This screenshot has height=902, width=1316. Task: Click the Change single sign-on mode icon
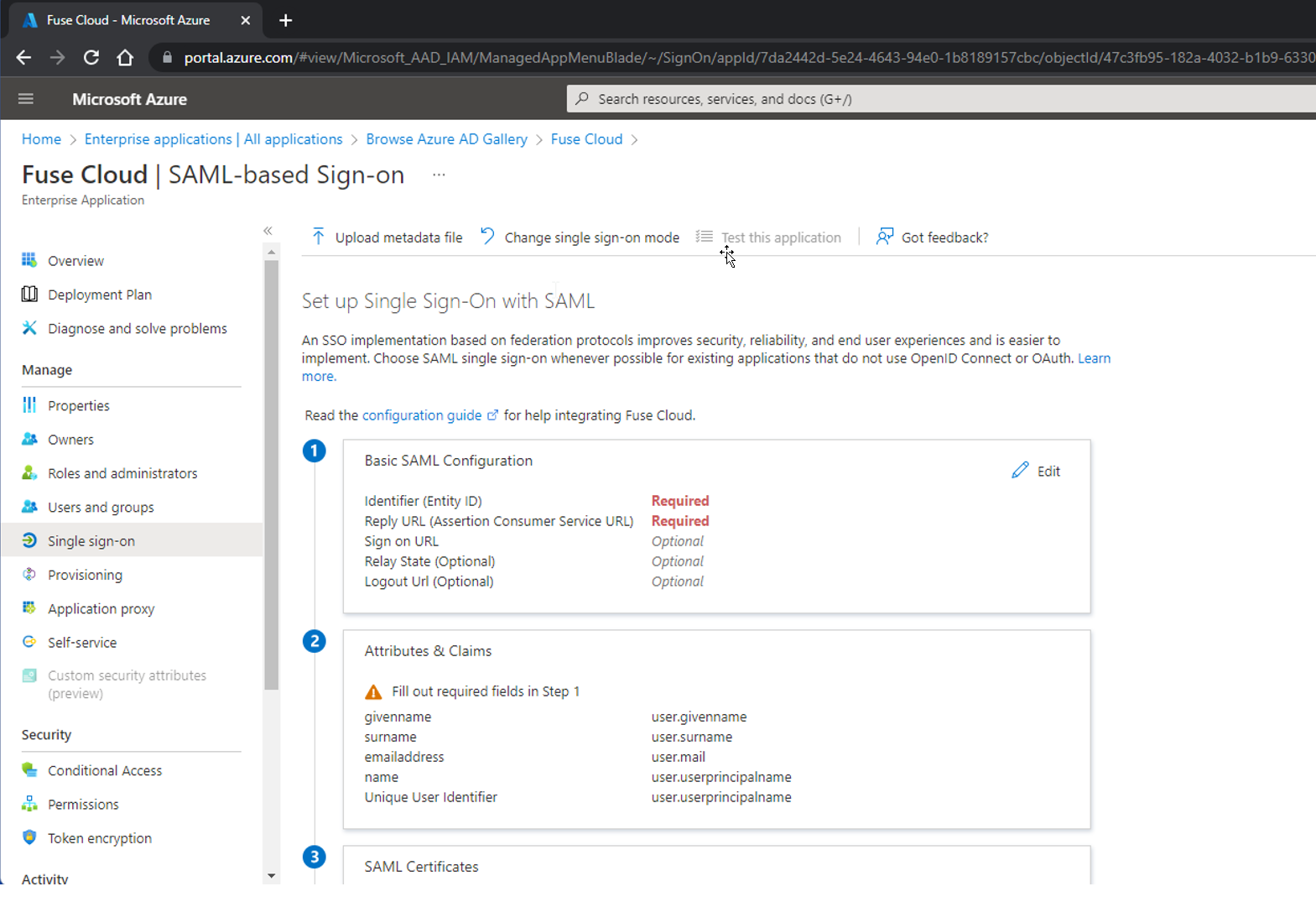487,237
